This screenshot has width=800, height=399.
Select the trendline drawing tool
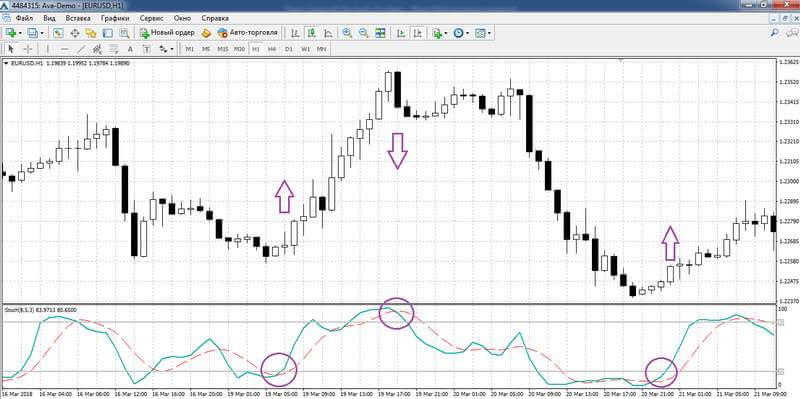tap(81, 49)
